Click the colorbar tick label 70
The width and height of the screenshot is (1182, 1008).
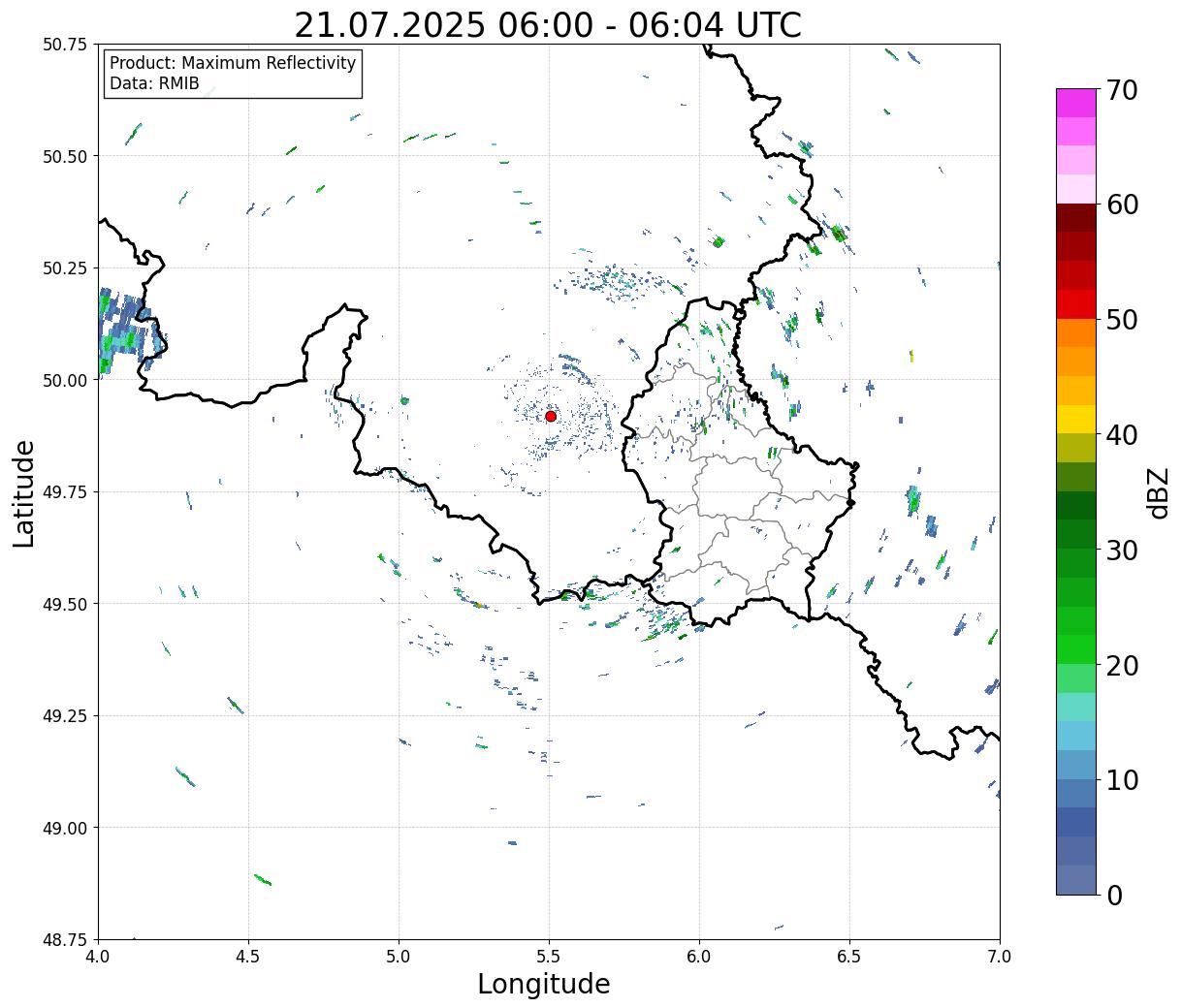[1122, 90]
